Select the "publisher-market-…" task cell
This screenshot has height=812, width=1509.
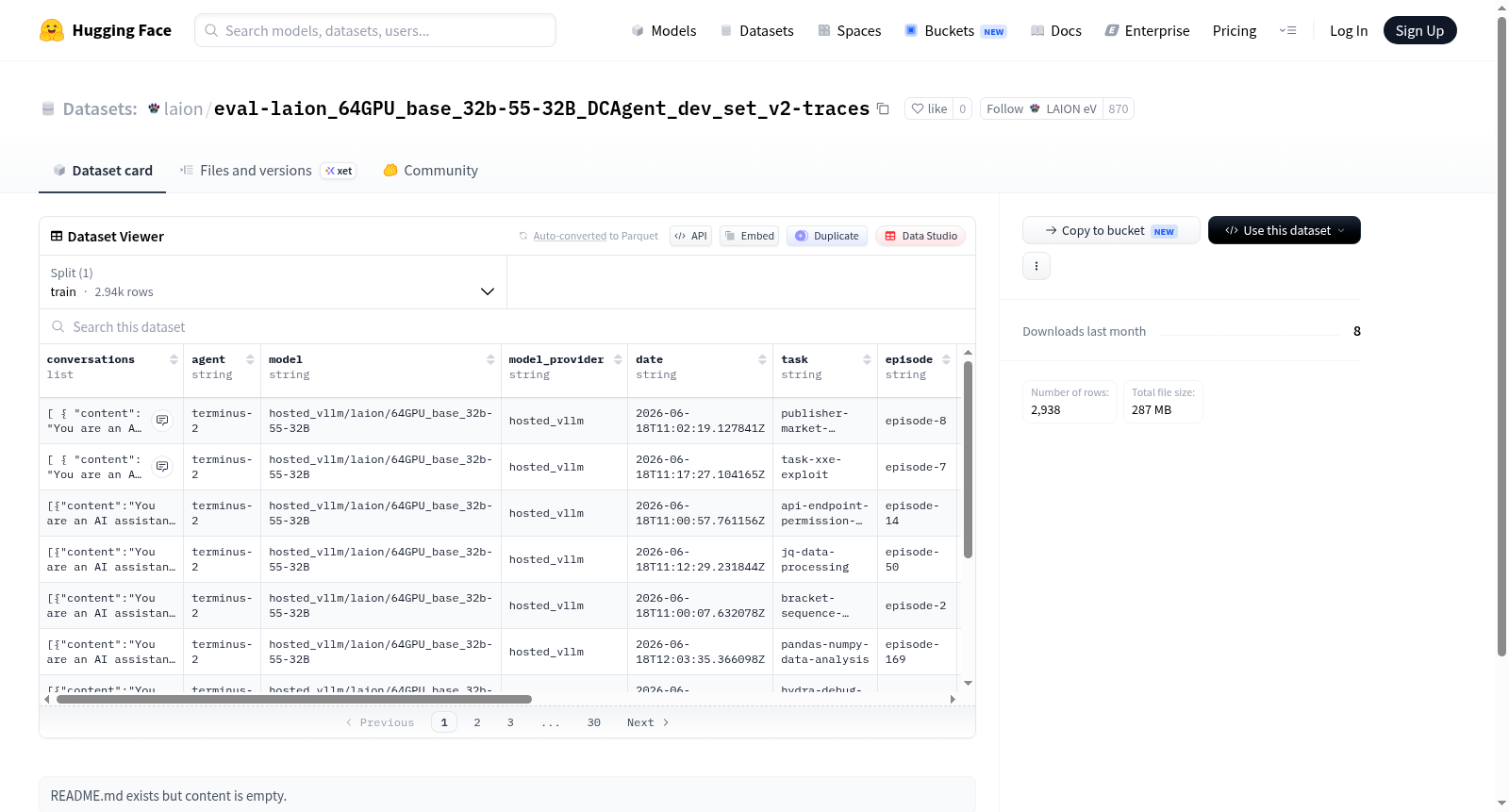tap(825, 421)
